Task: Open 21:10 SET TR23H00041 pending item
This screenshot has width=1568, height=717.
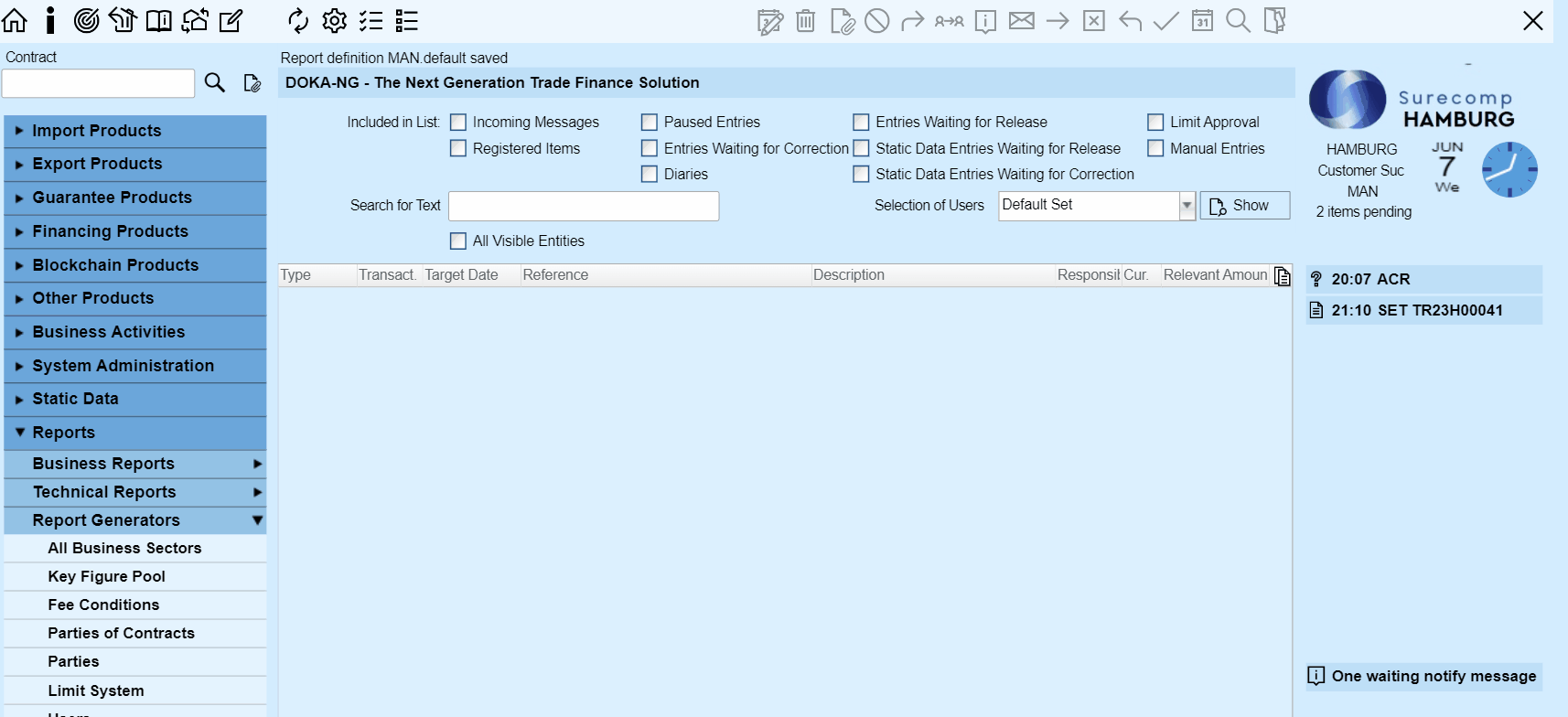Action: click(x=1423, y=310)
